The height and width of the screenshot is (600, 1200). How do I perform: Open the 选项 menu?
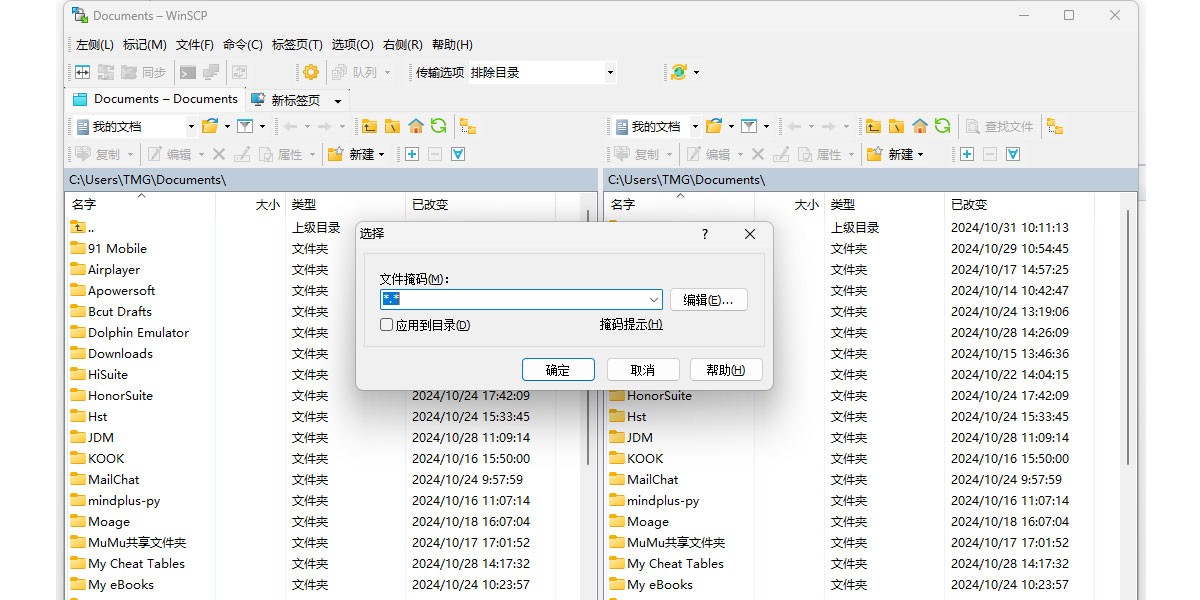[x=352, y=44]
